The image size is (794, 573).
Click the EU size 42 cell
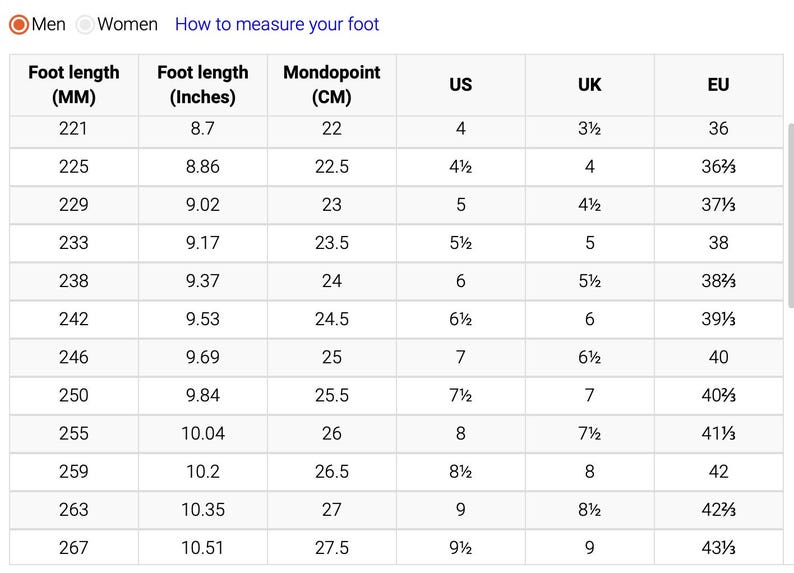(718, 471)
